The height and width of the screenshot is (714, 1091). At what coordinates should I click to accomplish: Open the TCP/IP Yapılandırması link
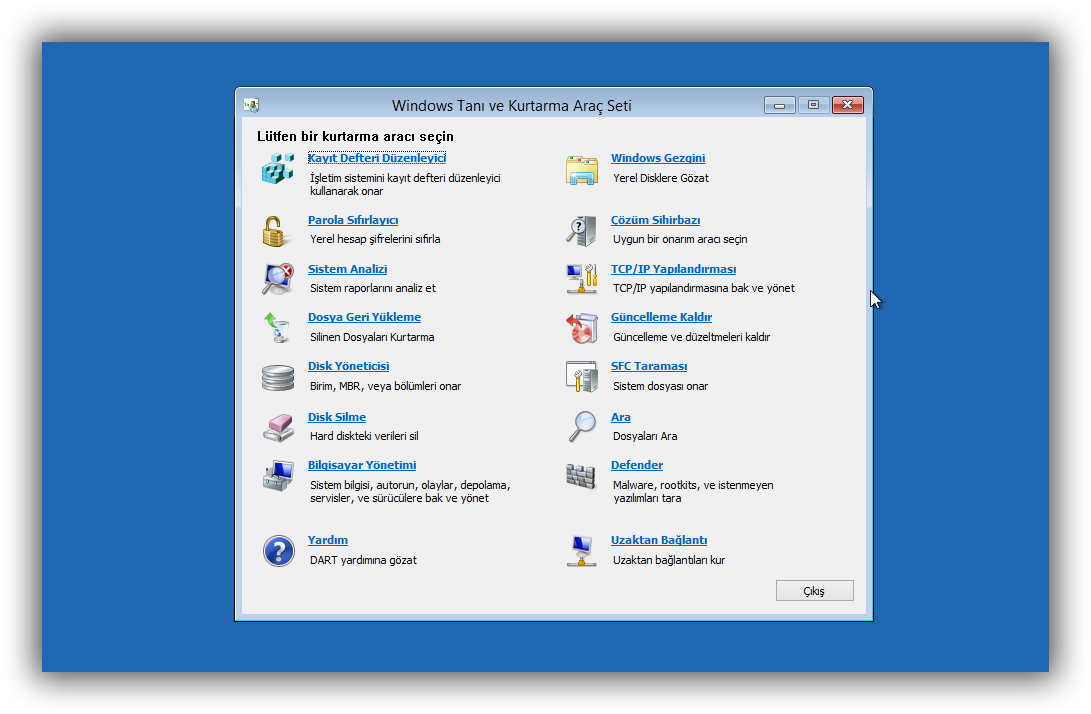coord(673,269)
